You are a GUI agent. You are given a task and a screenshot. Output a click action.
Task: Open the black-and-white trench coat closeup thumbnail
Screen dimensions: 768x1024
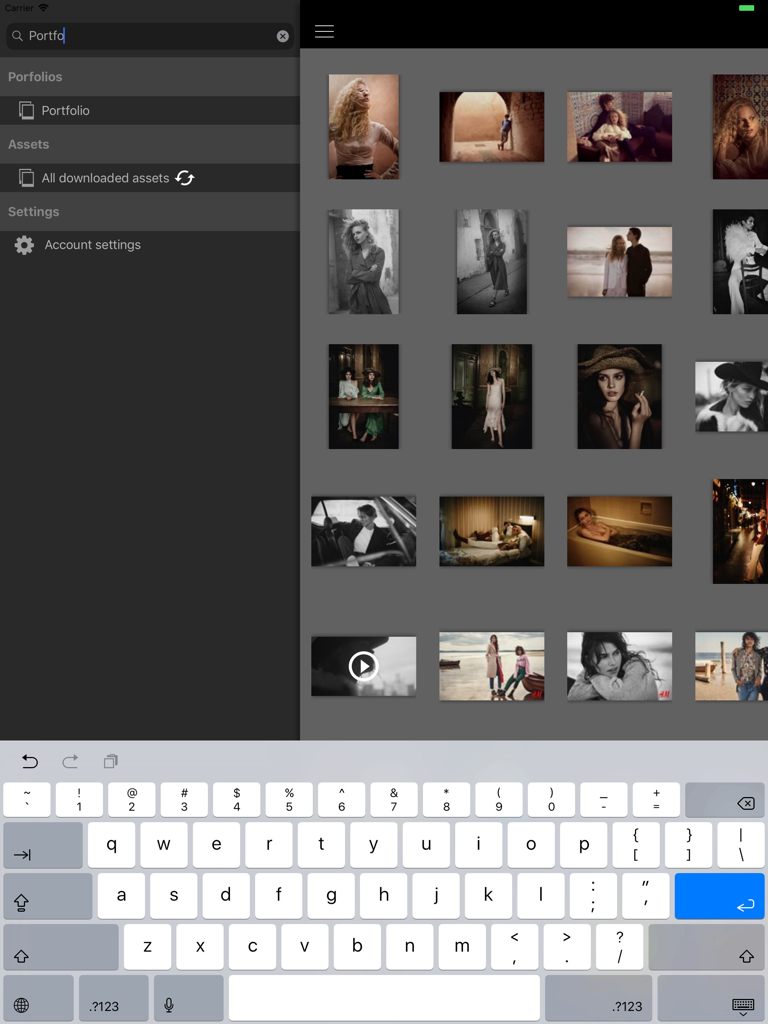click(x=364, y=261)
